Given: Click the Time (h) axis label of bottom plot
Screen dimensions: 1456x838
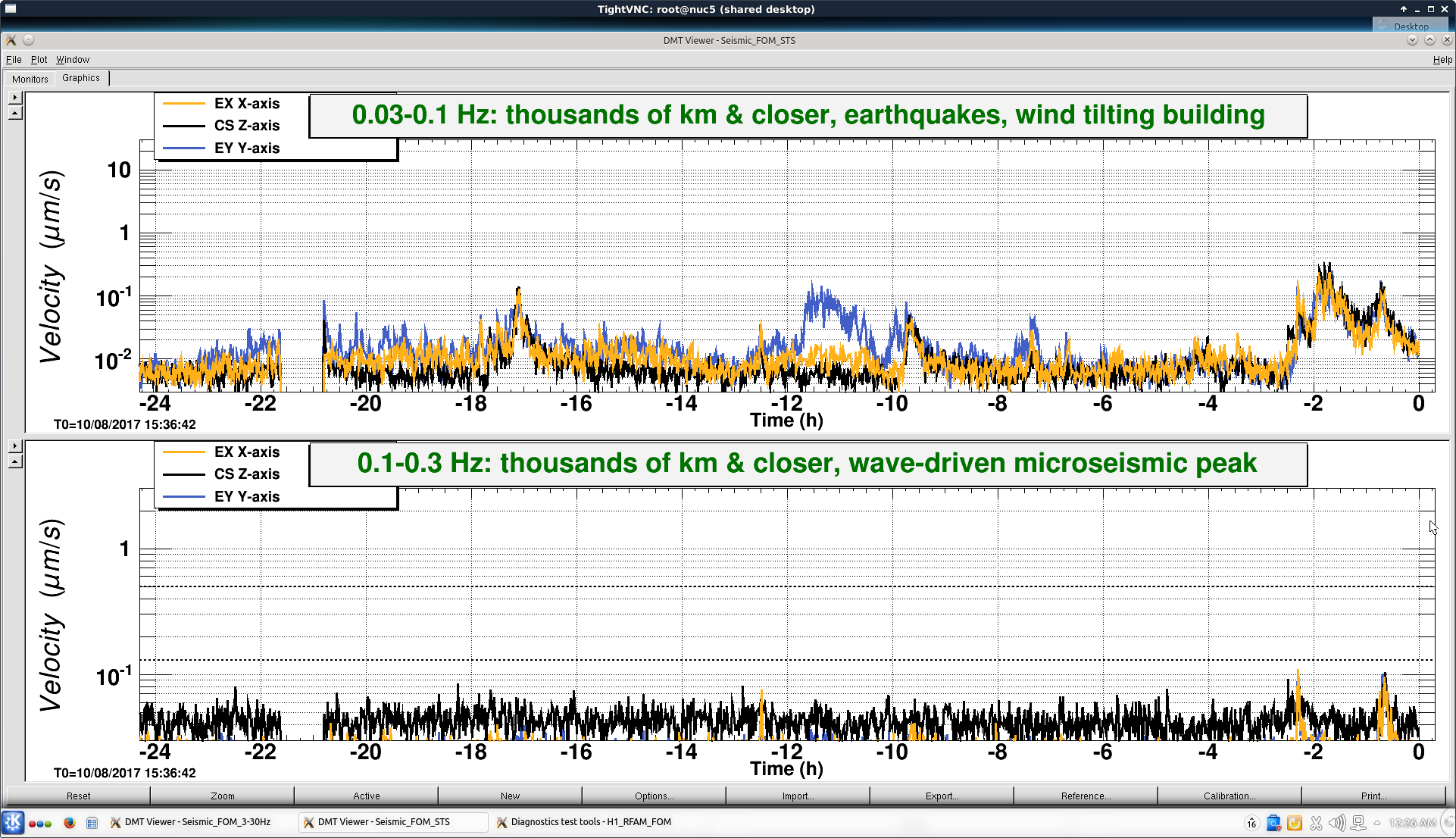Looking at the screenshot, I should point(786,769).
